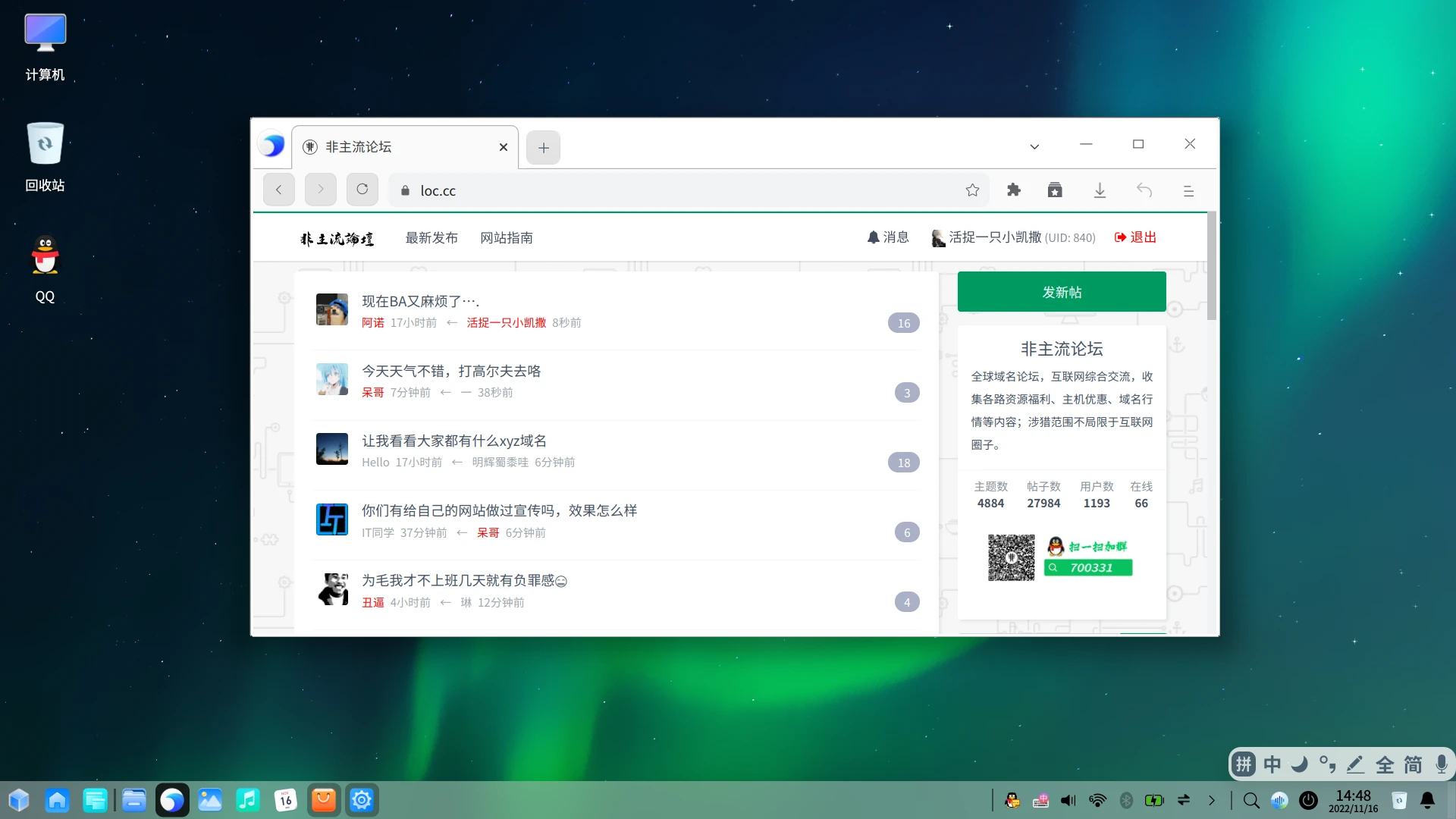Open a new browser tab

click(x=543, y=148)
